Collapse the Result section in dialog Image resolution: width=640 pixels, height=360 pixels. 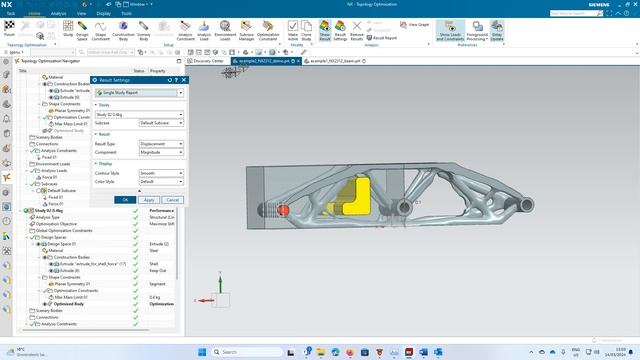click(x=96, y=134)
